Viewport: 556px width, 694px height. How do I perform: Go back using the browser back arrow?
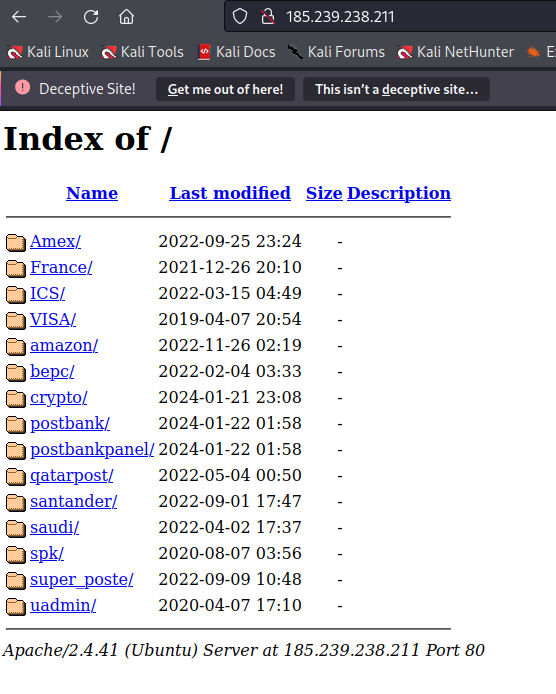click(x=19, y=17)
